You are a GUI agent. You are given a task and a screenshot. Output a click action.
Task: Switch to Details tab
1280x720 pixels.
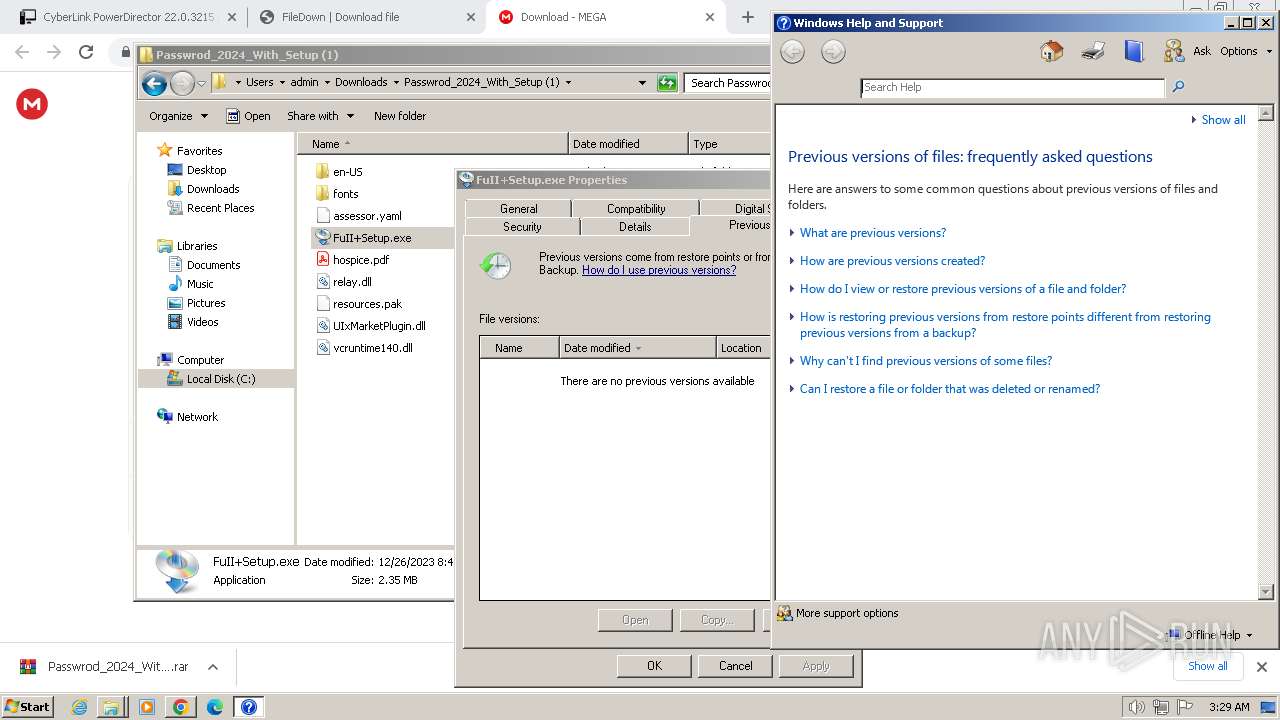635,226
